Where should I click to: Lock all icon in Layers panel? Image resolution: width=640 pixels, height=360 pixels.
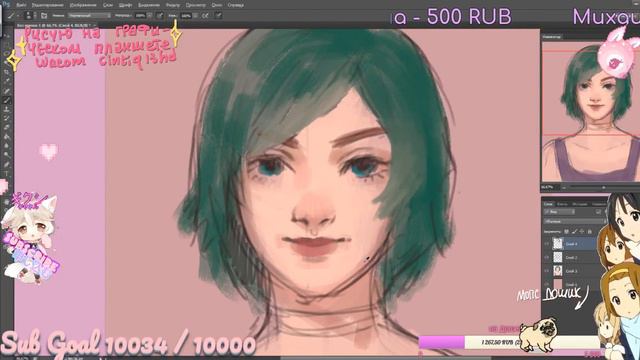(x=590, y=232)
